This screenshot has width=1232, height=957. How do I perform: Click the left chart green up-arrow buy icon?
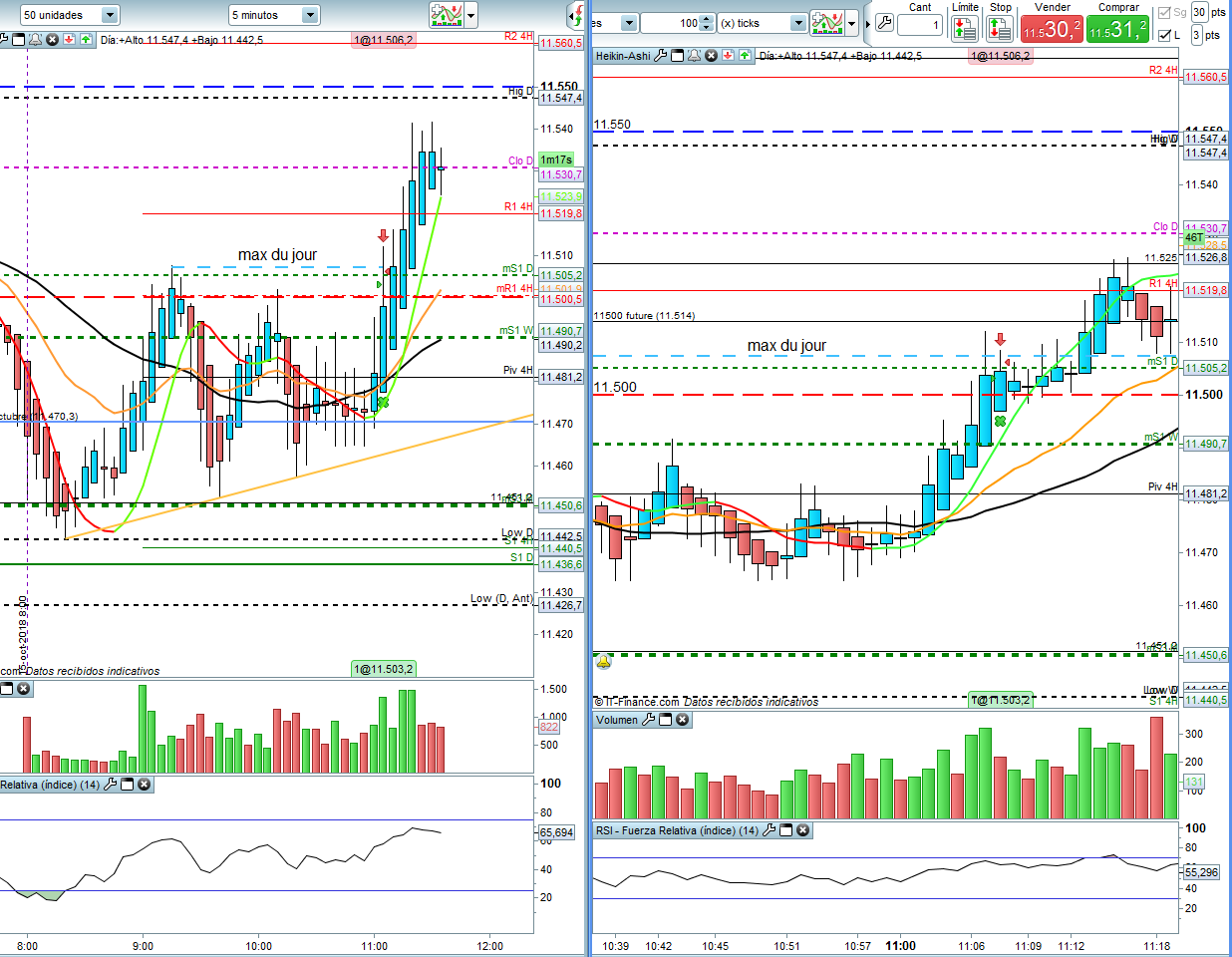[x=86, y=40]
